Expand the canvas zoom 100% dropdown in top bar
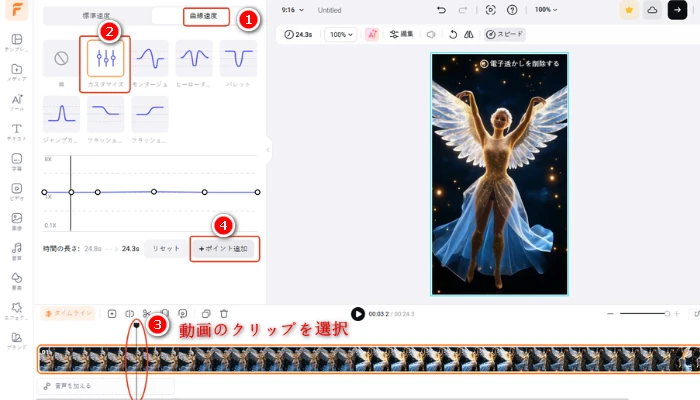700x400 pixels. (x=546, y=10)
